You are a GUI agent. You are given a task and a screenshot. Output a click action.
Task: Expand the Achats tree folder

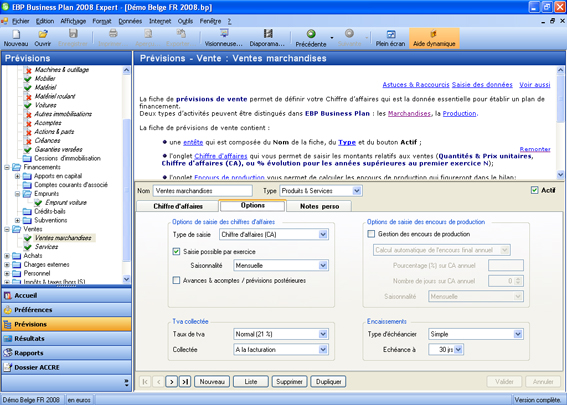click(7, 256)
